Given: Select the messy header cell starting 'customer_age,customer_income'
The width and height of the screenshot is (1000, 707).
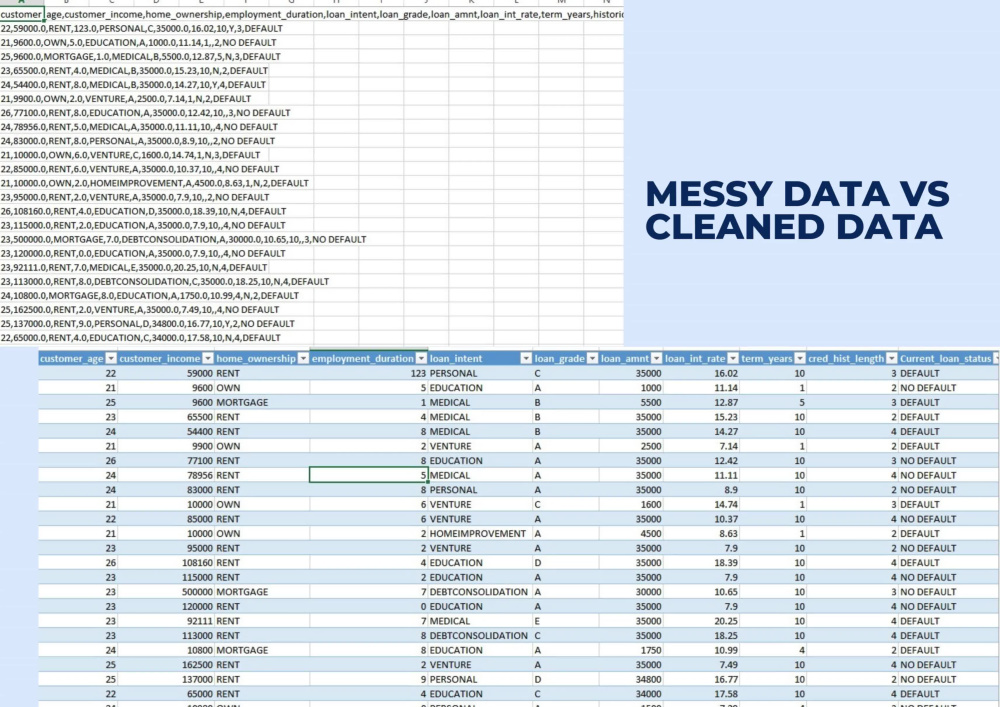Looking at the screenshot, I should [x=22, y=14].
